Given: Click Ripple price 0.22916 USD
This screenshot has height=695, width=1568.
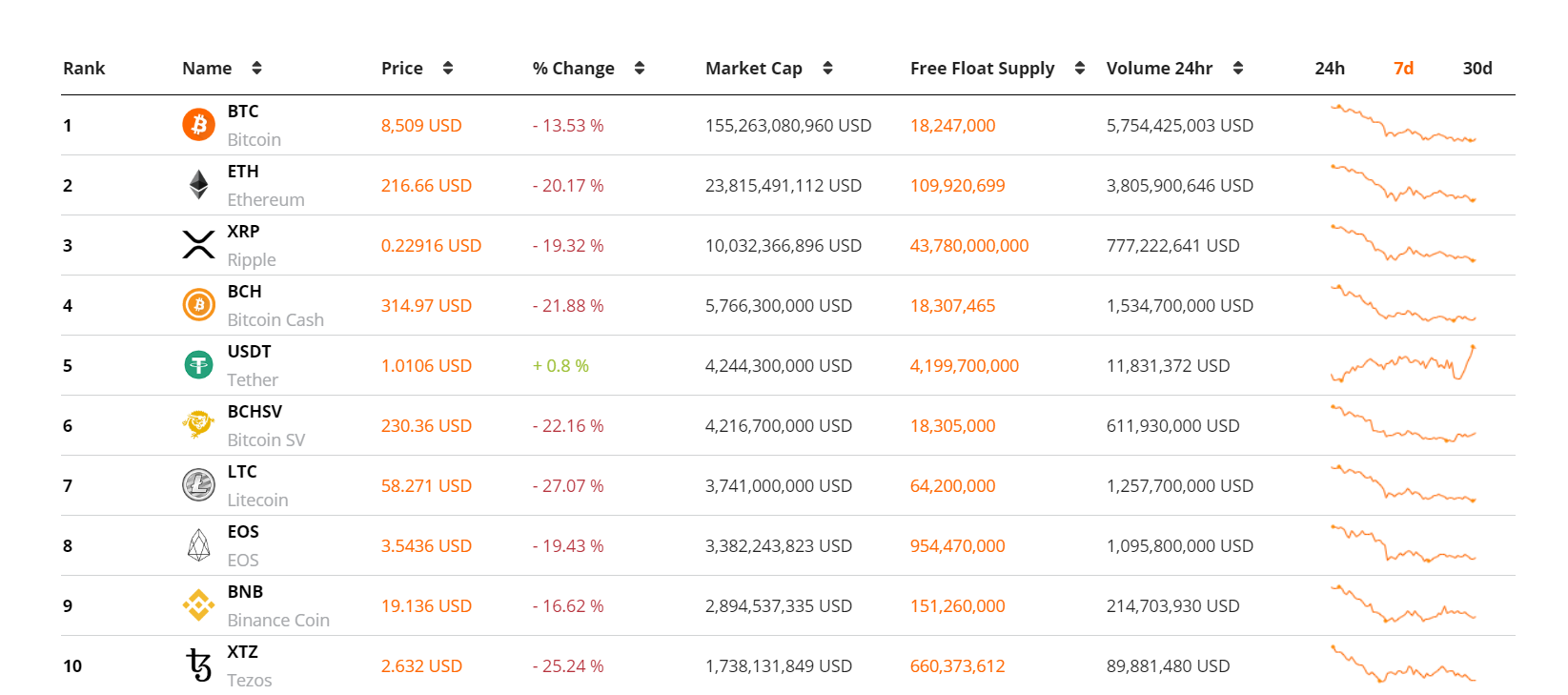Looking at the screenshot, I should (x=431, y=245).
